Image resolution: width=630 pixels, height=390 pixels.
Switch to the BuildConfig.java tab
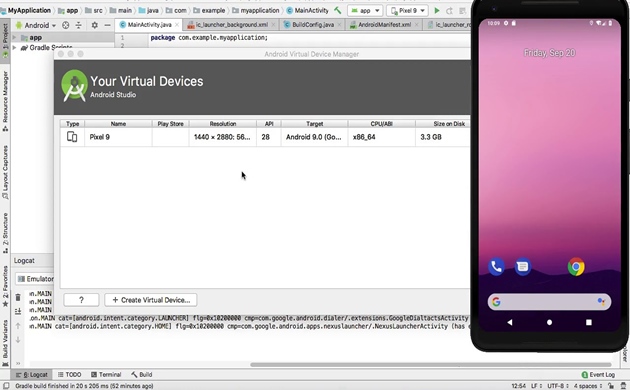(x=313, y=25)
